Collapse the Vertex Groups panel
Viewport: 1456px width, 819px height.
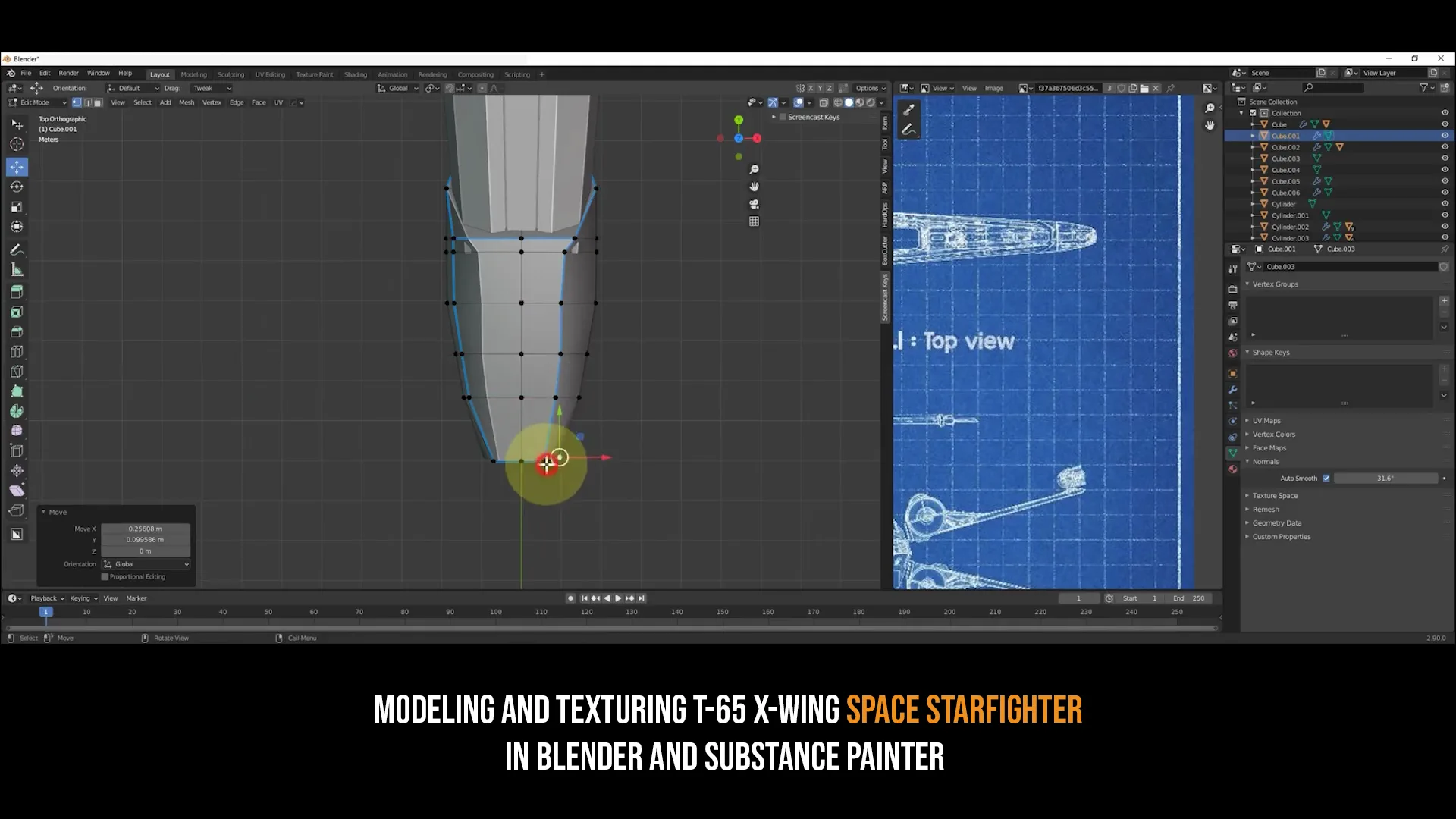1275,284
